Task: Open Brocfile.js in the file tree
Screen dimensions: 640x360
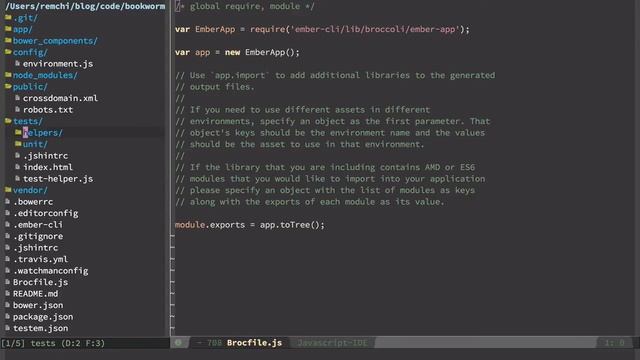Action: (40, 282)
